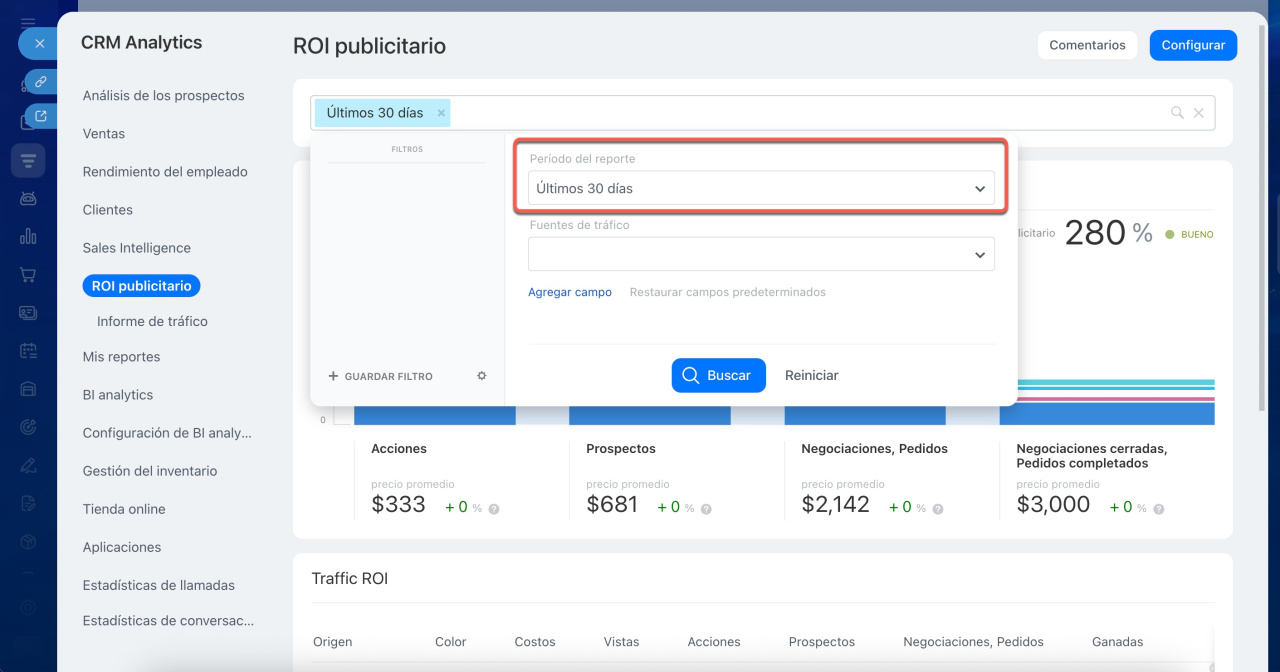Clear the filter bar with the X icon

1199,113
